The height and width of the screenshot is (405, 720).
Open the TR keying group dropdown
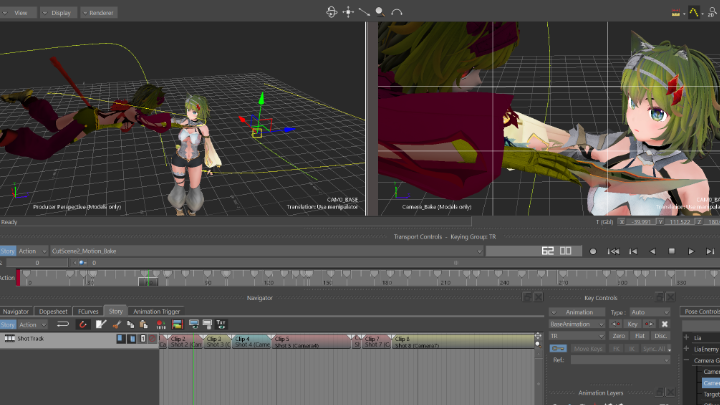577,336
